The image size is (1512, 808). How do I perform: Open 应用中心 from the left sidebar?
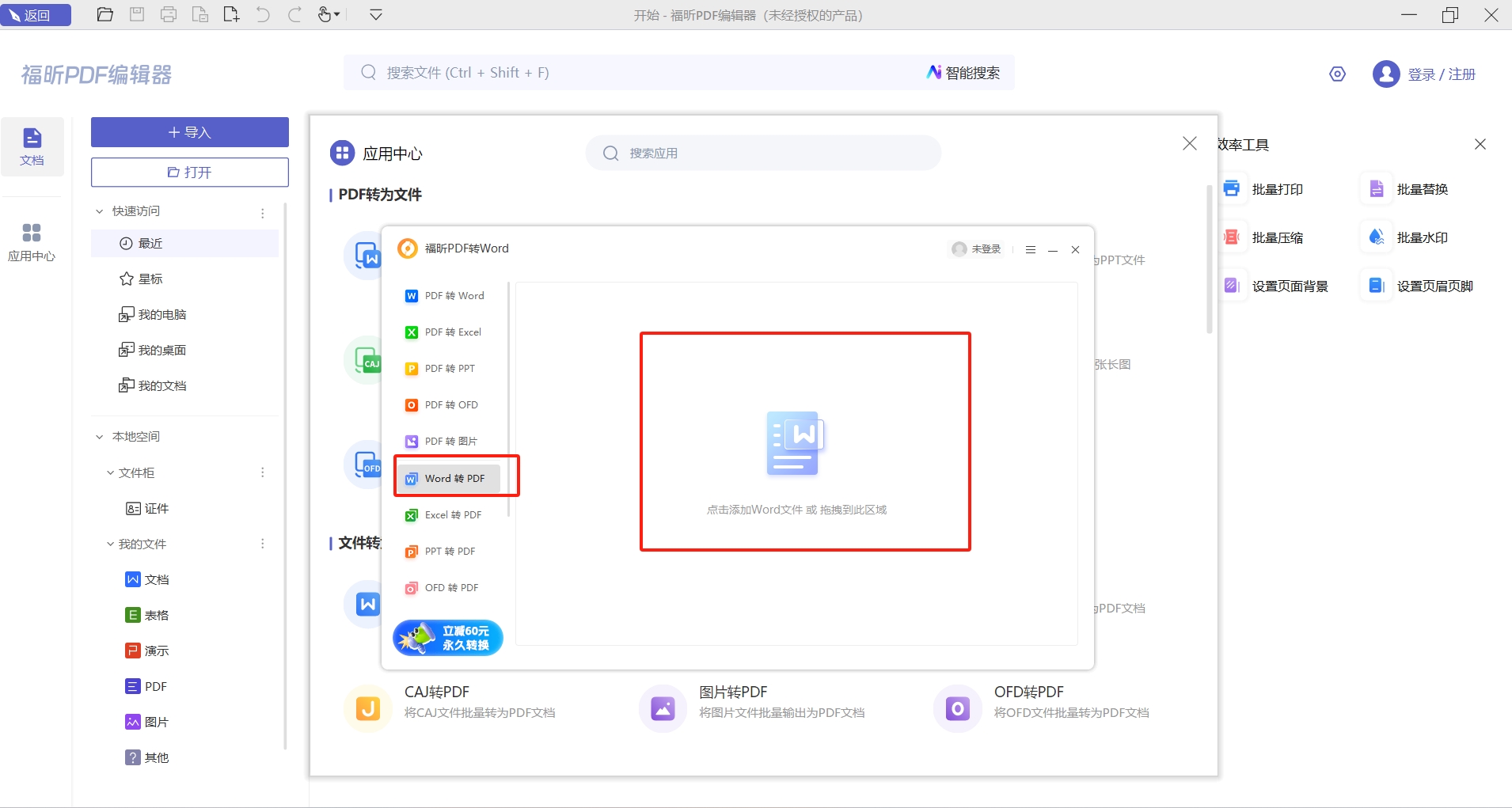click(x=32, y=242)
